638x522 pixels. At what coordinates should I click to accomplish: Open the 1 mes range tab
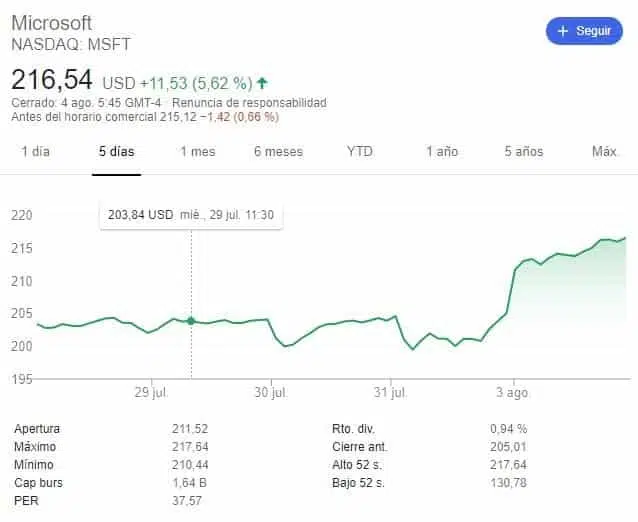198,152
